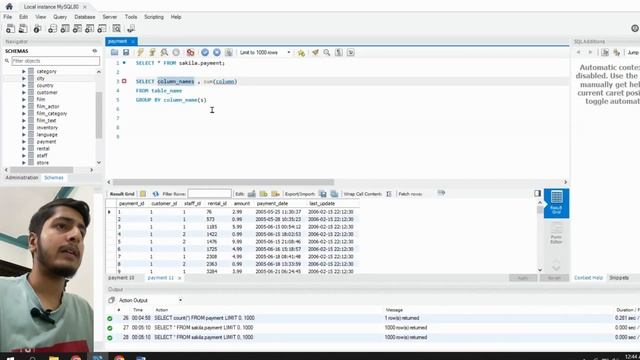The height and width of the screenshot is (360, 640).
Task: Open SQL script file from main toolbar
Action: 23,29
